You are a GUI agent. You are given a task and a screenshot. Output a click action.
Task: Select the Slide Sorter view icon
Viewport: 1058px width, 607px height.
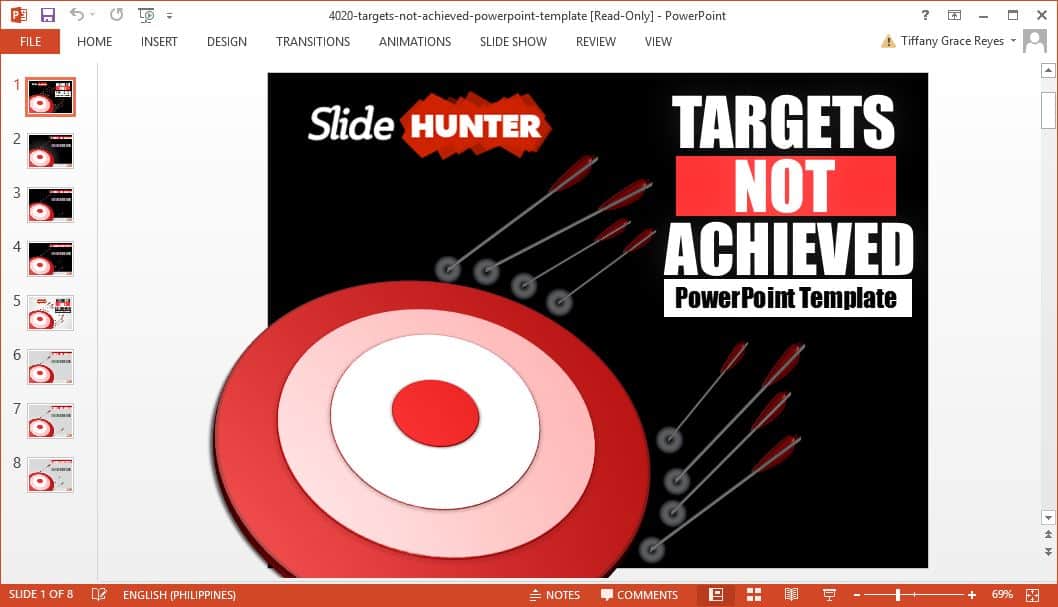[x=754, y=594]
